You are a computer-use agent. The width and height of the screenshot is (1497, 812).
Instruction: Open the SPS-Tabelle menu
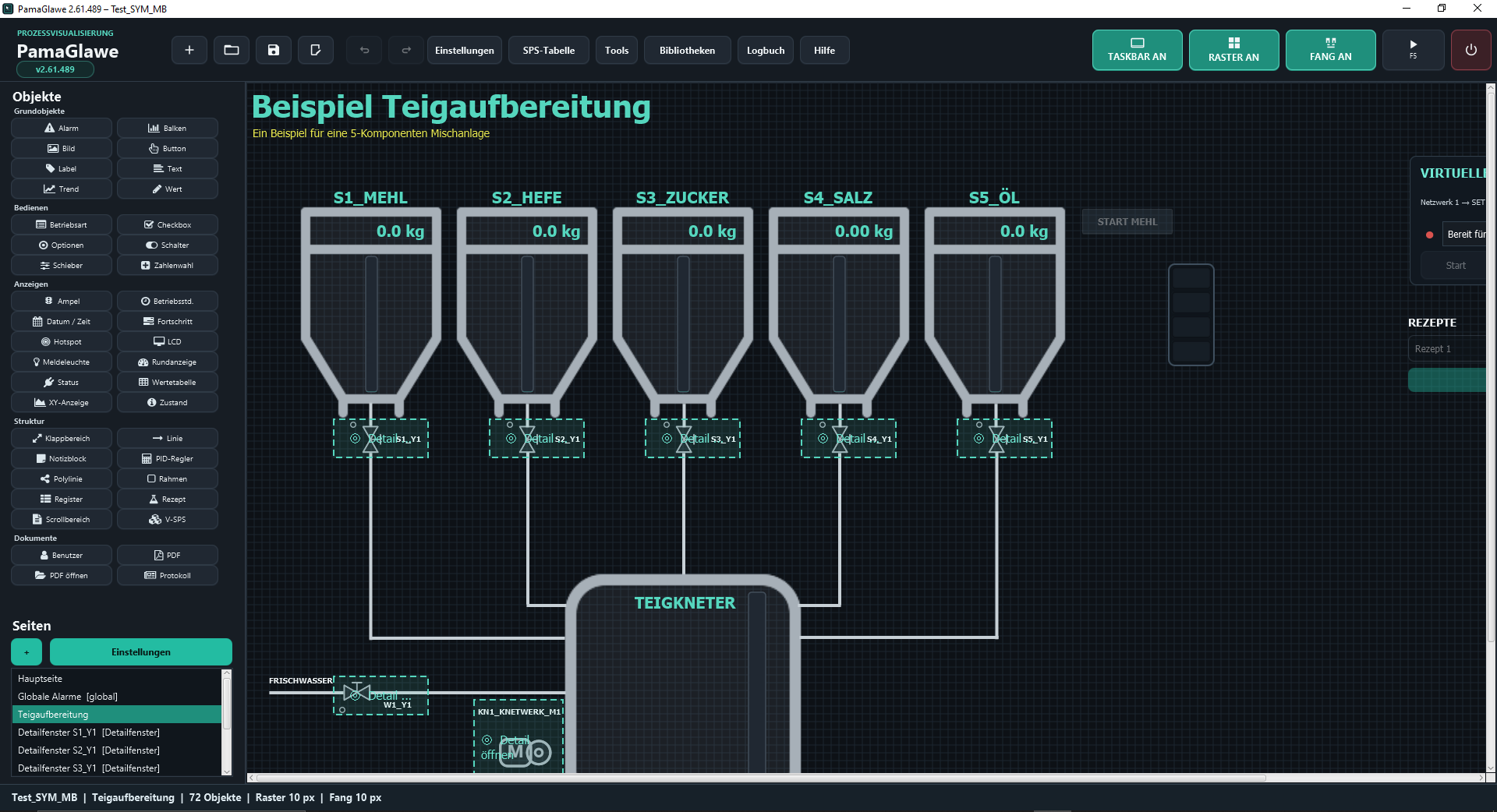click(549, 51)
